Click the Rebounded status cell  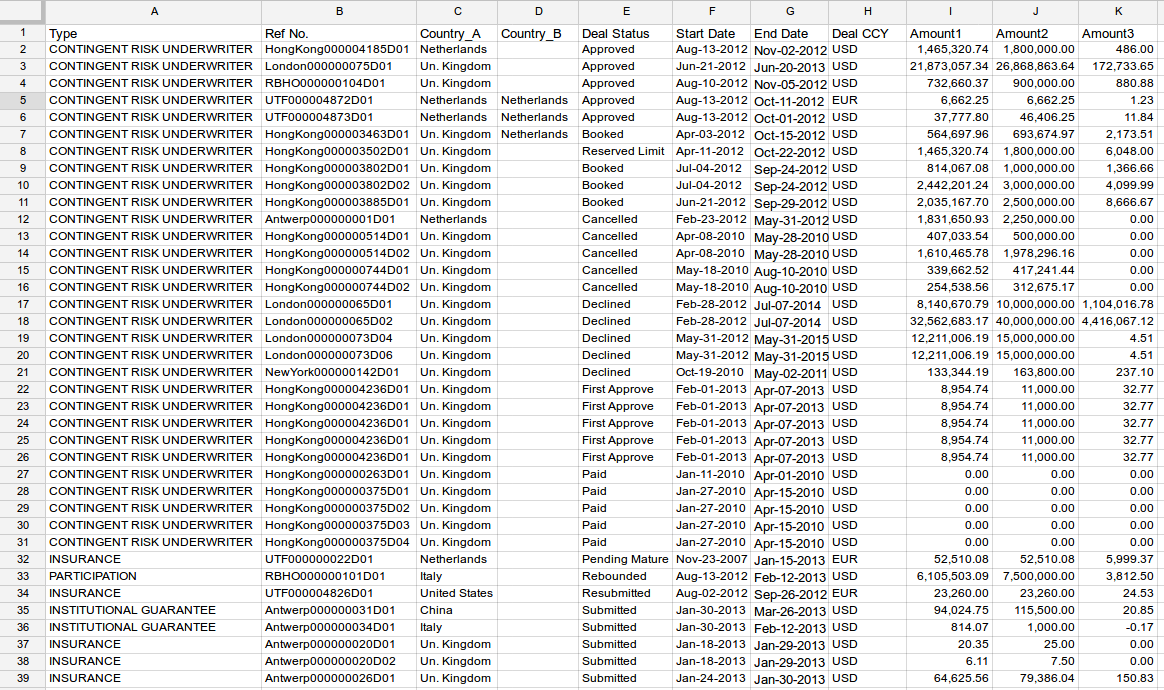(625, 576)
